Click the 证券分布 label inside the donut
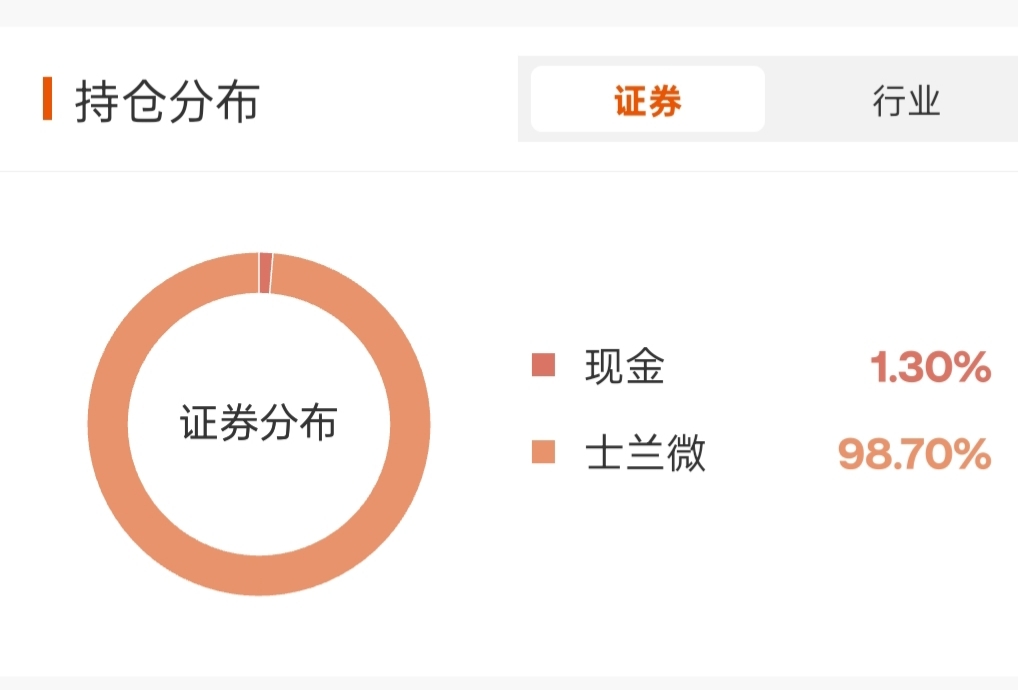The width and height of the screenshot is (1018, 690). (259, 424)
